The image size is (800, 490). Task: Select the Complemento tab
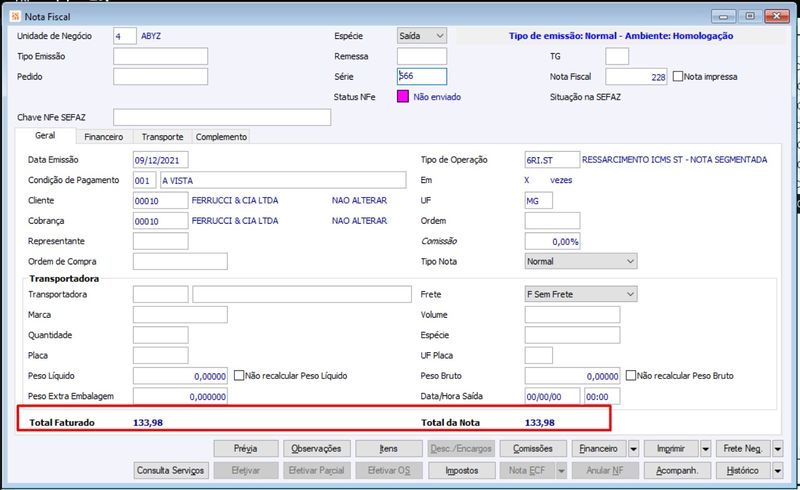click(x=220, y=136)
